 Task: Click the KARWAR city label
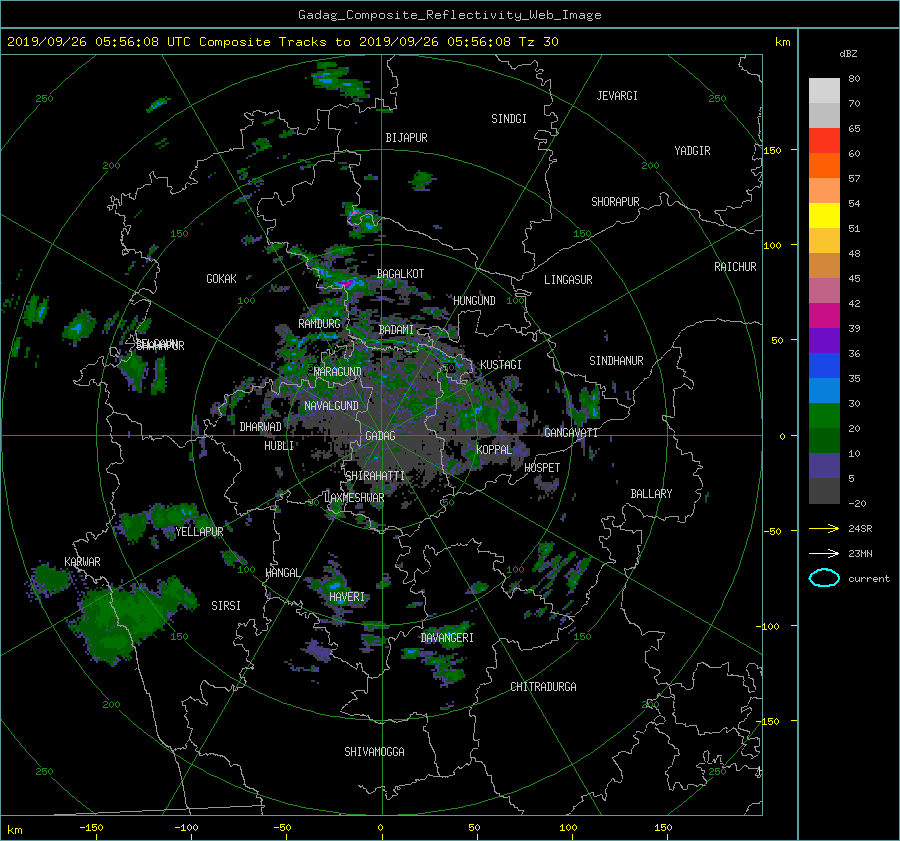point(83,562)
